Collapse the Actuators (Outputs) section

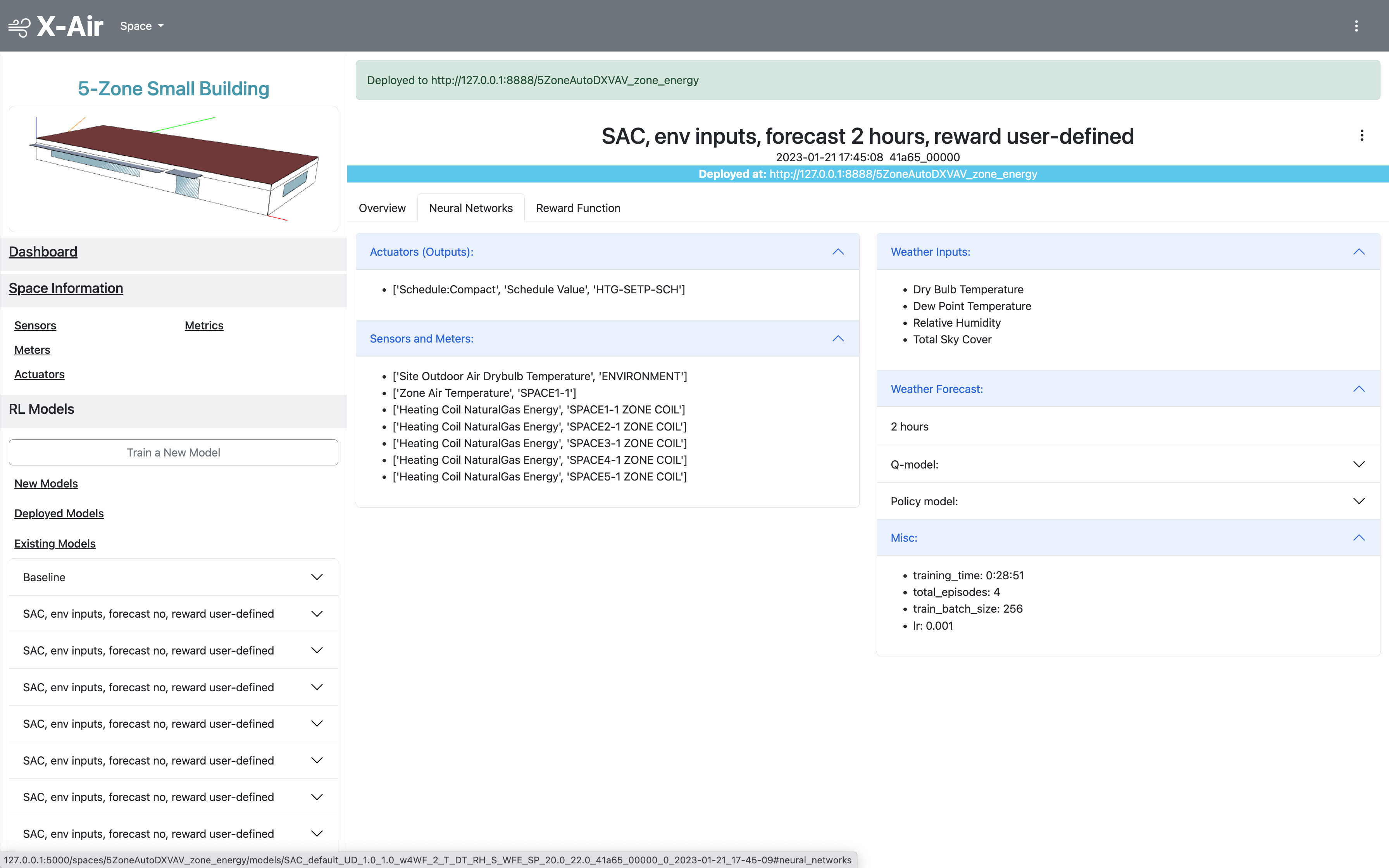click(607, 251)
